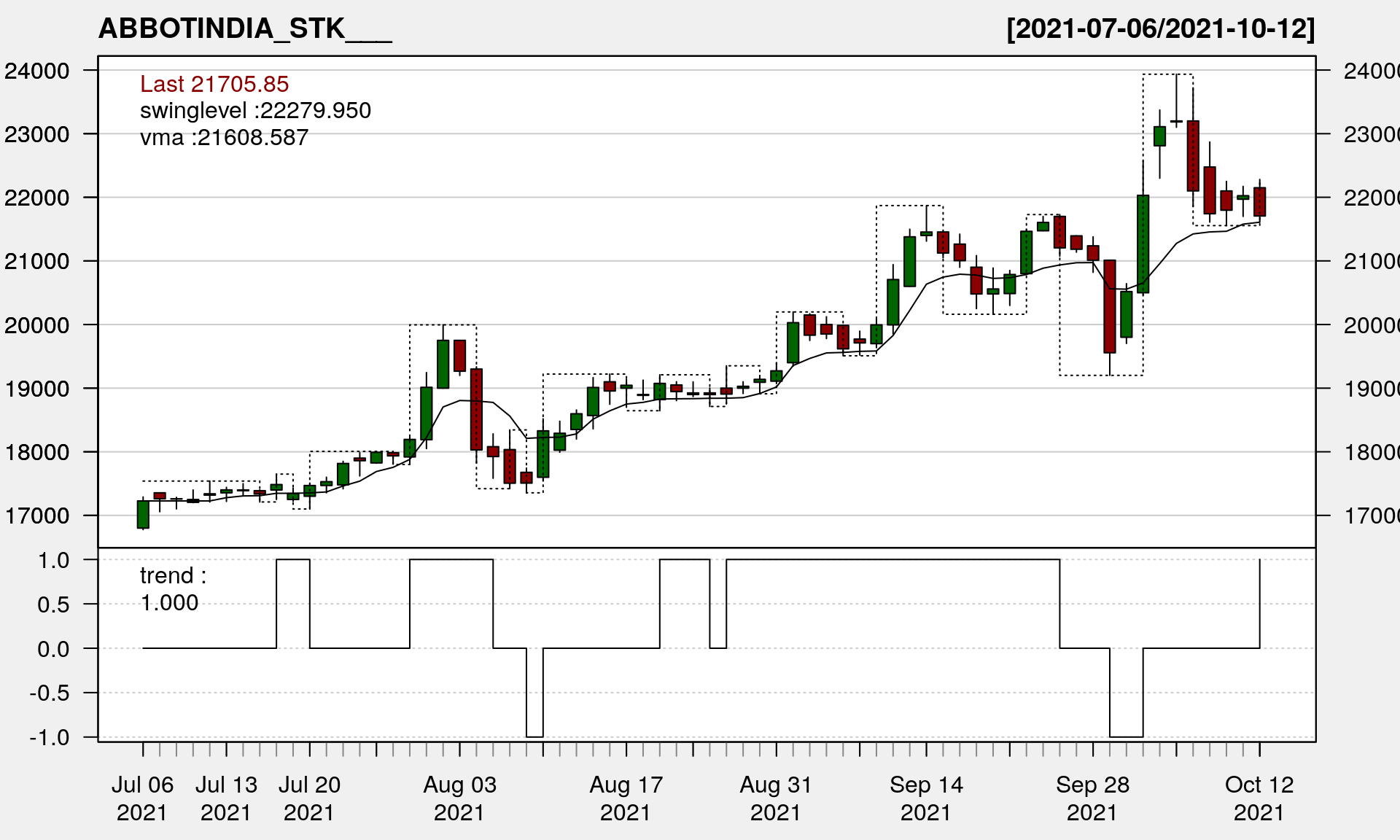
Task: Click the date range label in the header
Action: 1160,29
